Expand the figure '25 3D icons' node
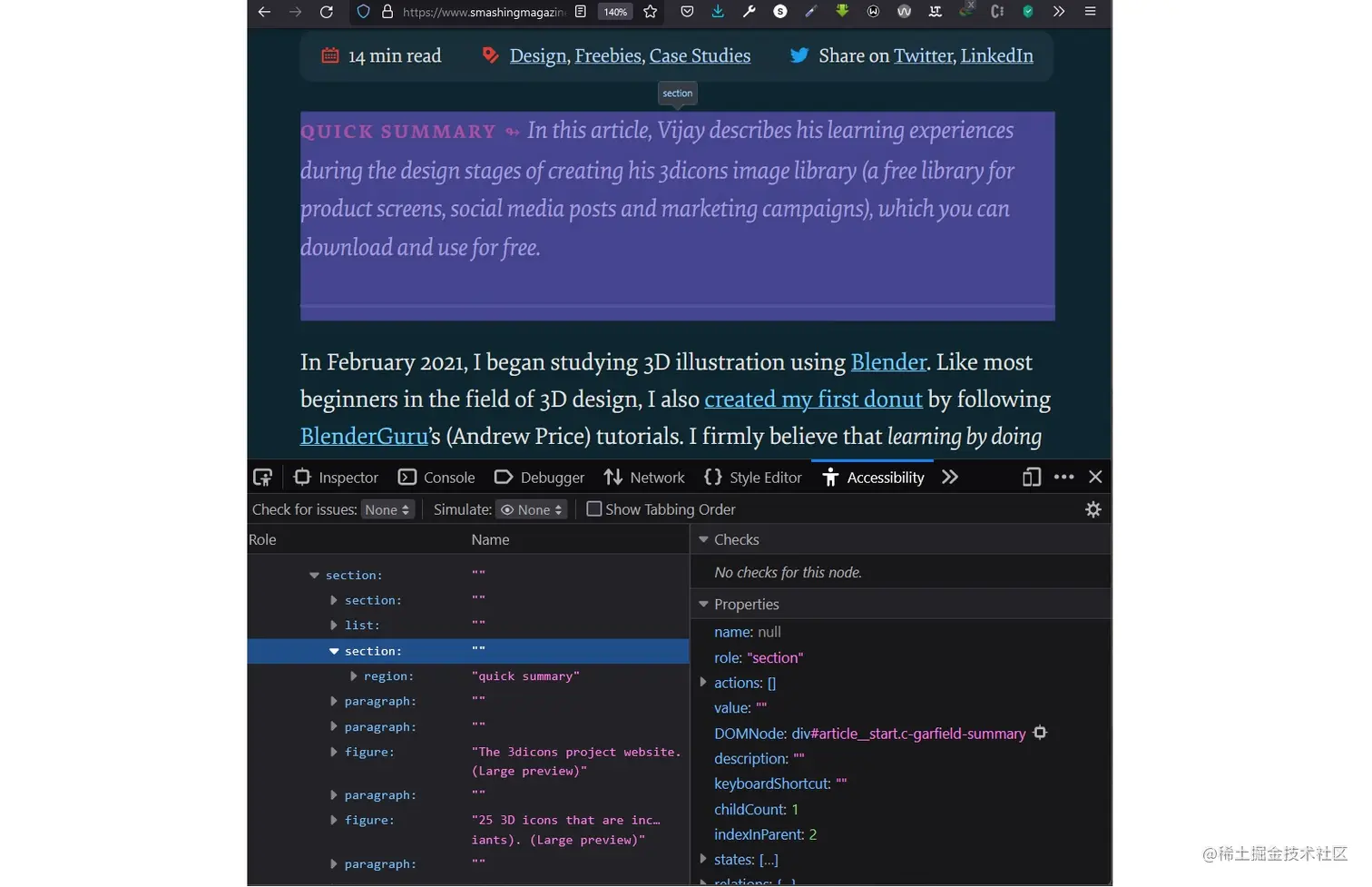This screenshot has width=1372, height=887. tap(334, 821)
